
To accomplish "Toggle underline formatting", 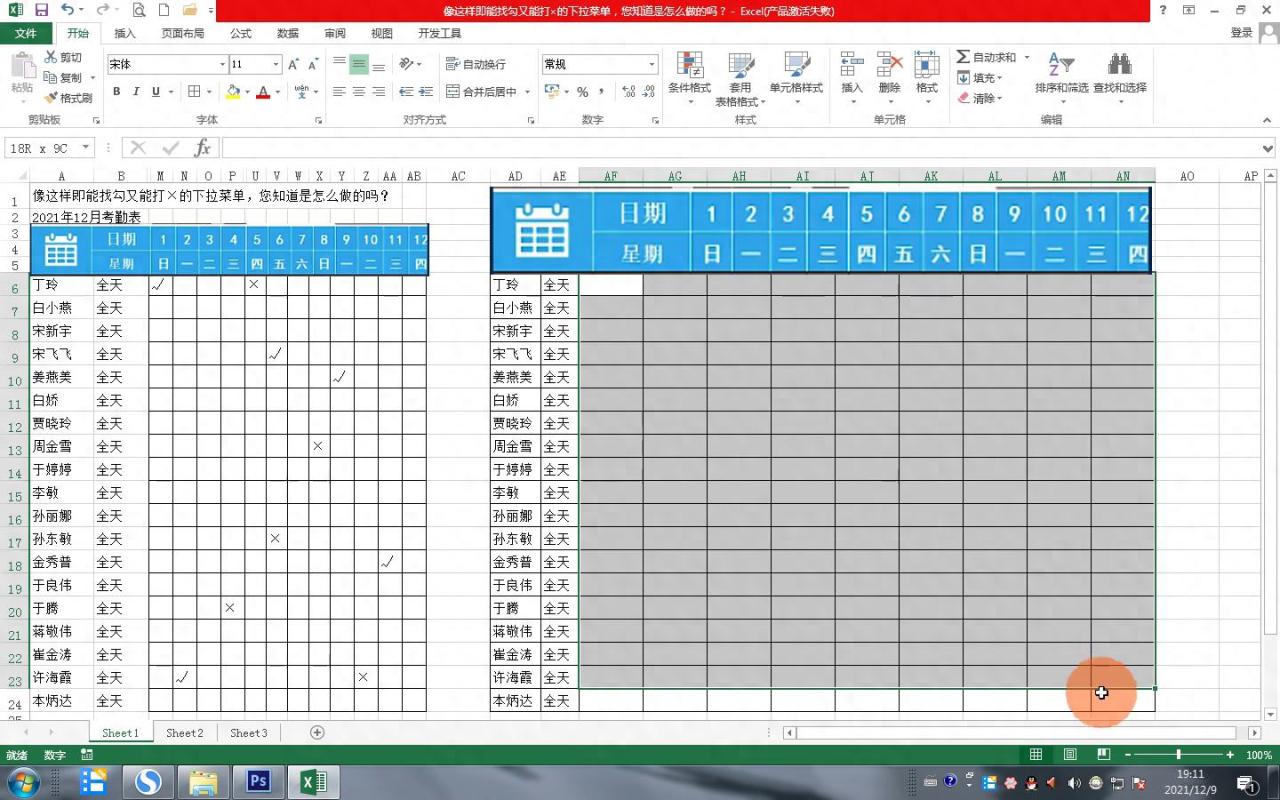I will [x=157, y=91].
